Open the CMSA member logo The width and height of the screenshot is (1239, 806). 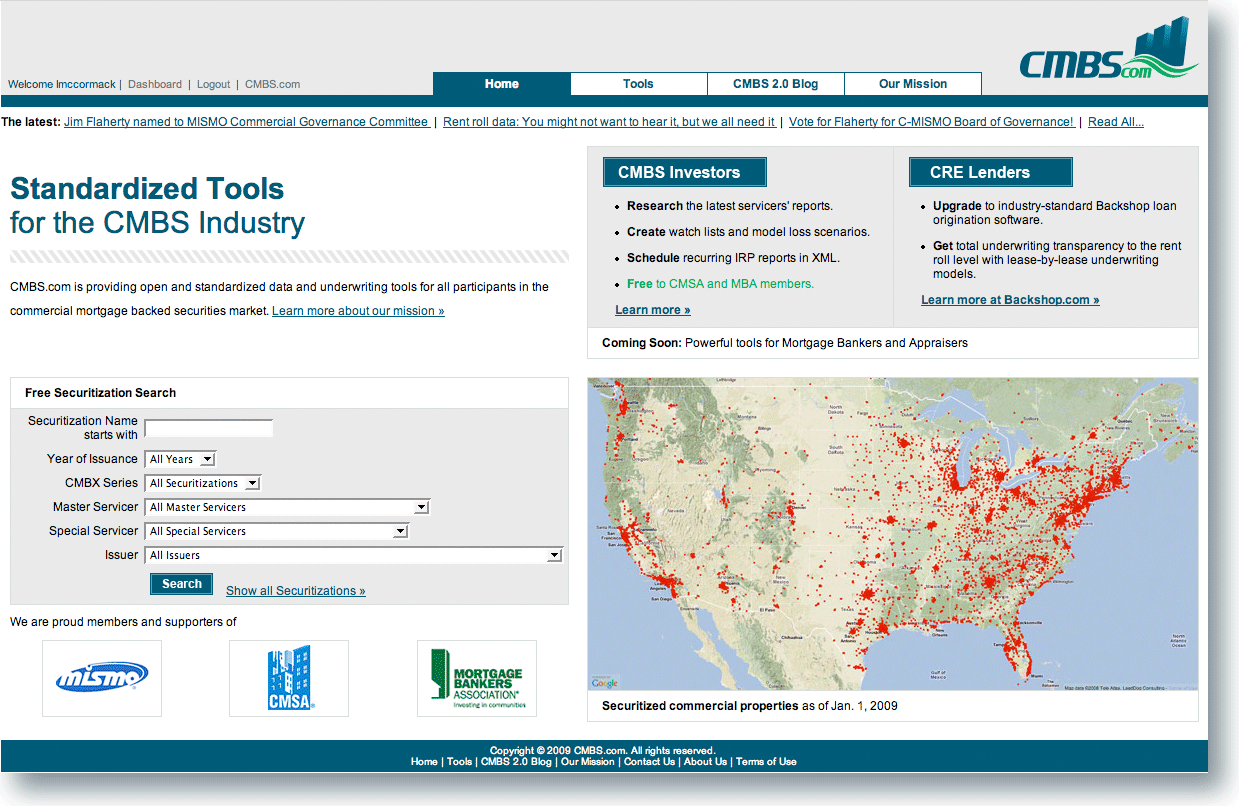tap(289, 678)
